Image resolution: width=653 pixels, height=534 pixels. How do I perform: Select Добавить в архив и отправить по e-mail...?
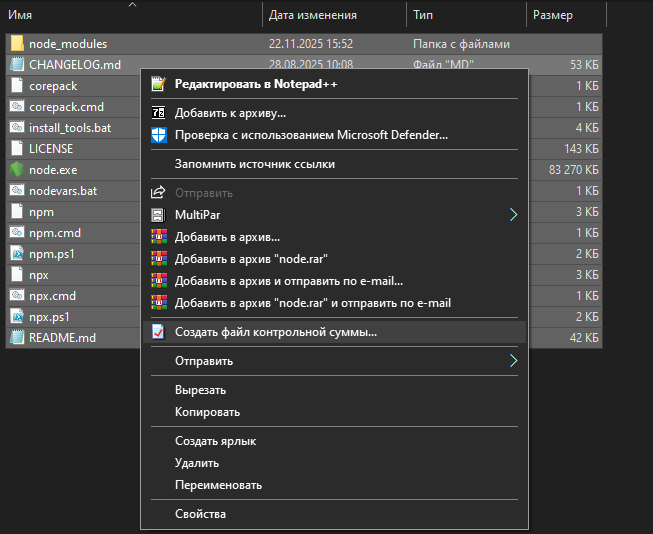[334, 281]
